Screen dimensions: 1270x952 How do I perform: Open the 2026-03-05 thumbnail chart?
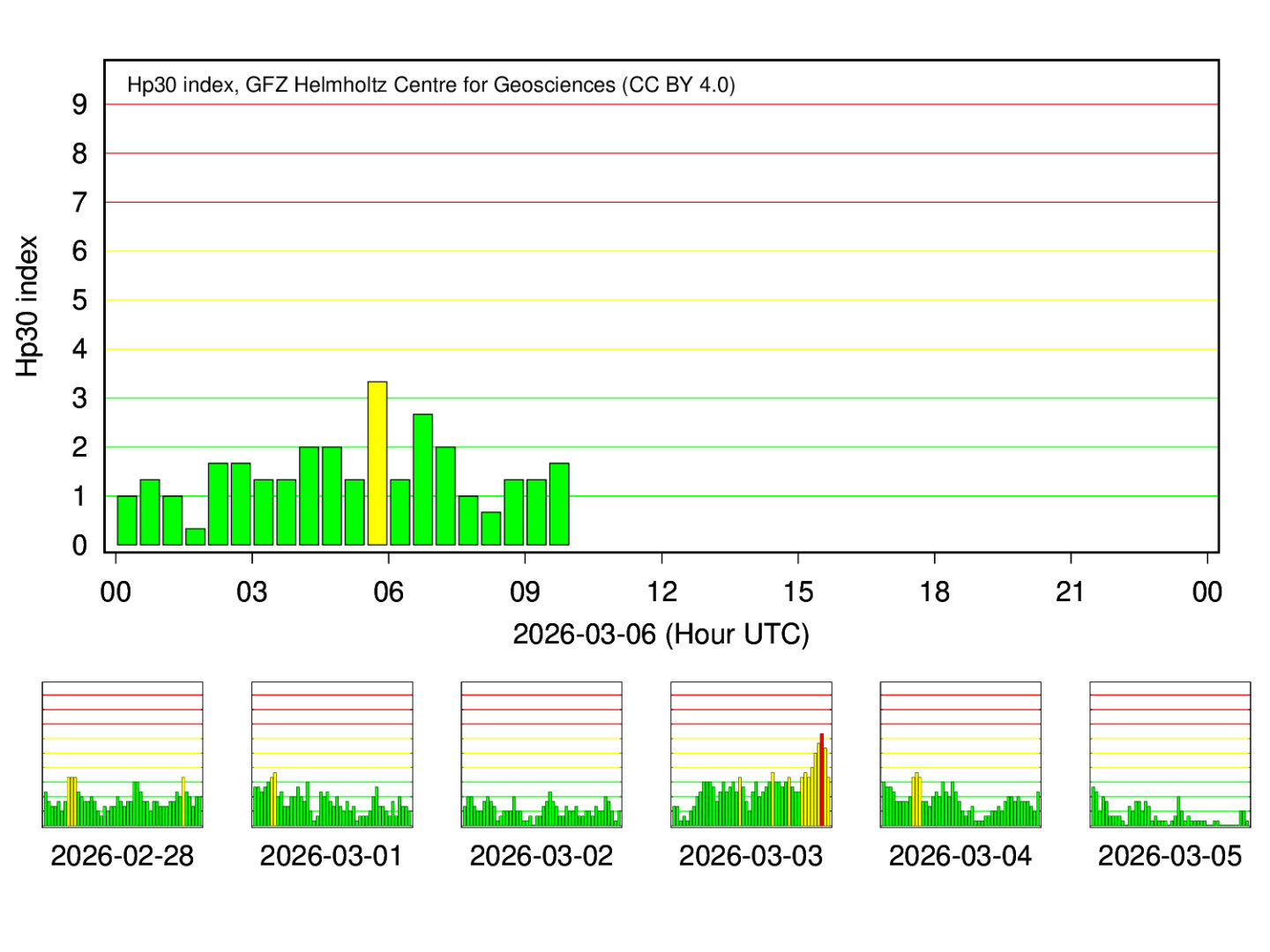[x=1169, y=755]
